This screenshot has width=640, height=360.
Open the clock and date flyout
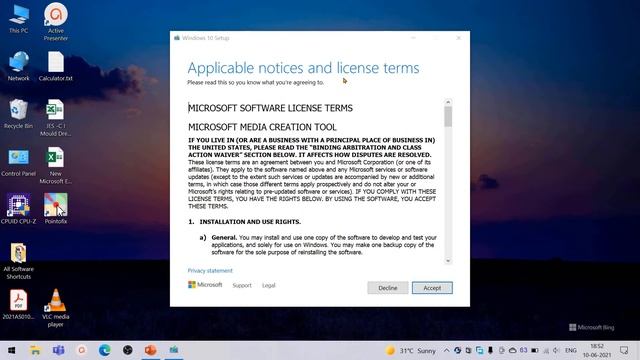[597, 351]
